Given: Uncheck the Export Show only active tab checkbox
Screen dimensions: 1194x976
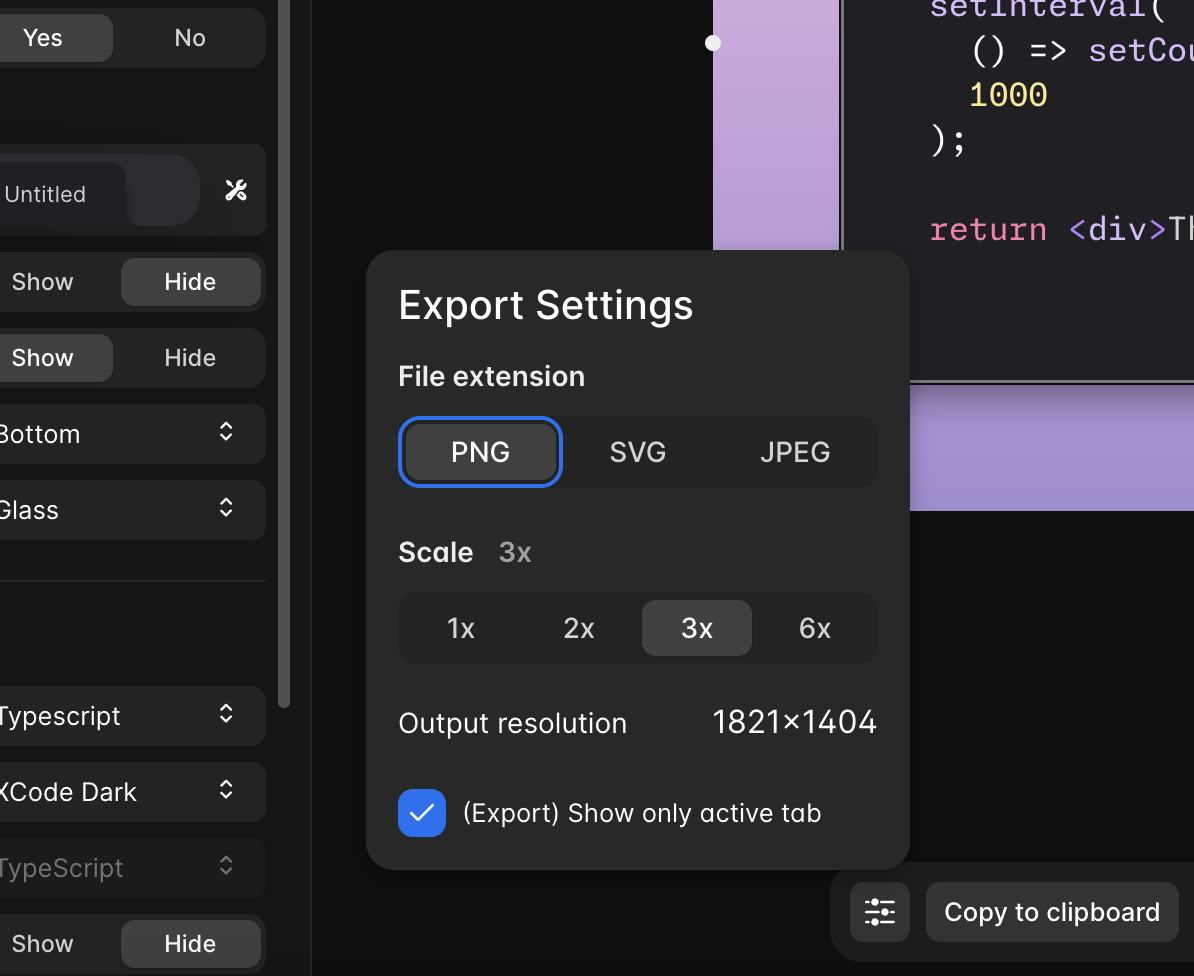Looking at the screenshot, I should pyautogui.click(x=421, y=813).
